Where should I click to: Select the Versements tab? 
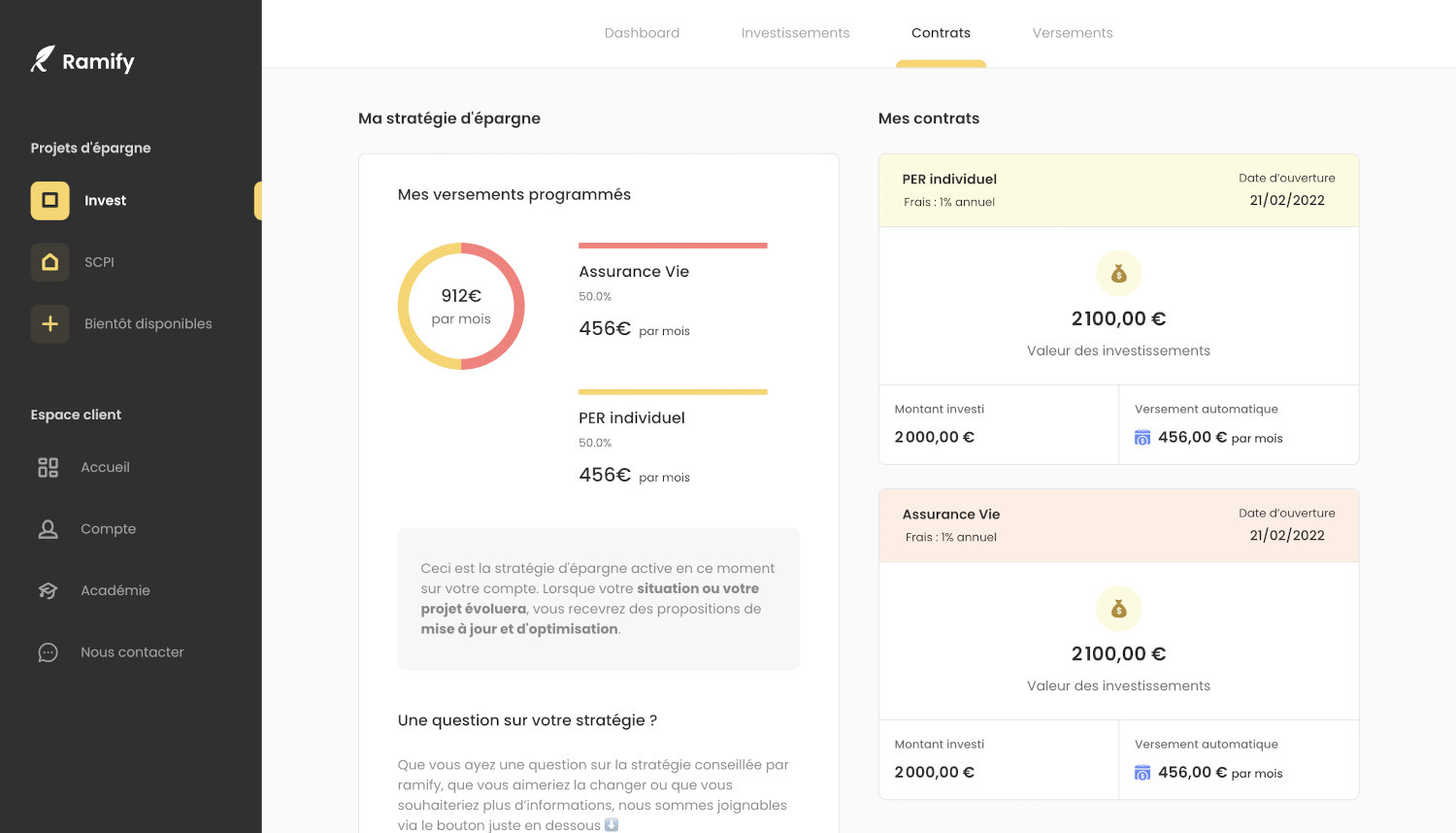[1072, 32]
